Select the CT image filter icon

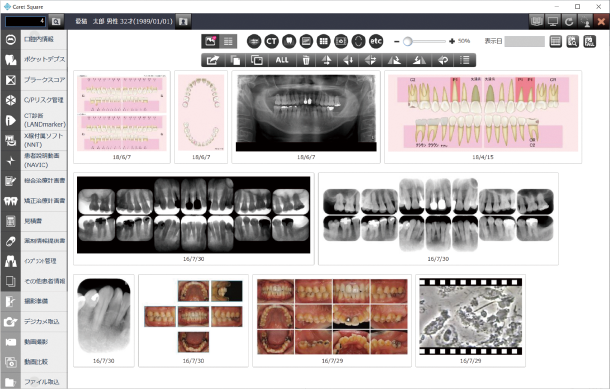pyautogui.click(x=272, y=41)
